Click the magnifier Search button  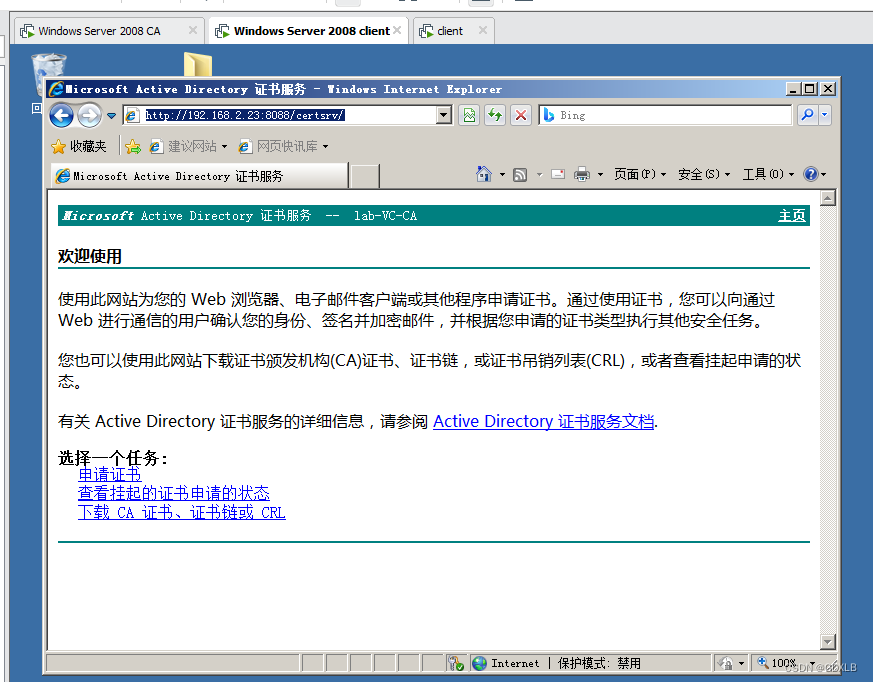pos(807,115)
